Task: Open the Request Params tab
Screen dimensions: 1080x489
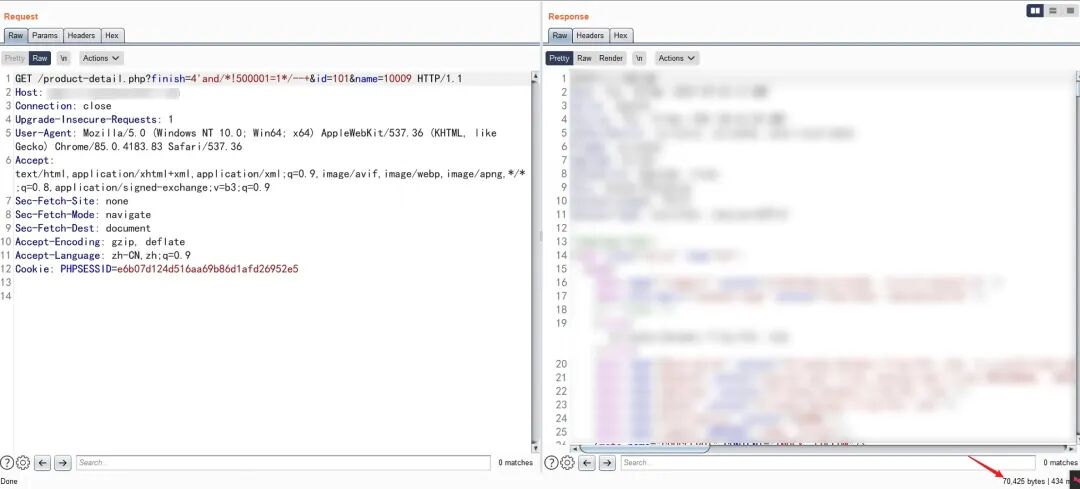Action: click(x=45, y=35)
